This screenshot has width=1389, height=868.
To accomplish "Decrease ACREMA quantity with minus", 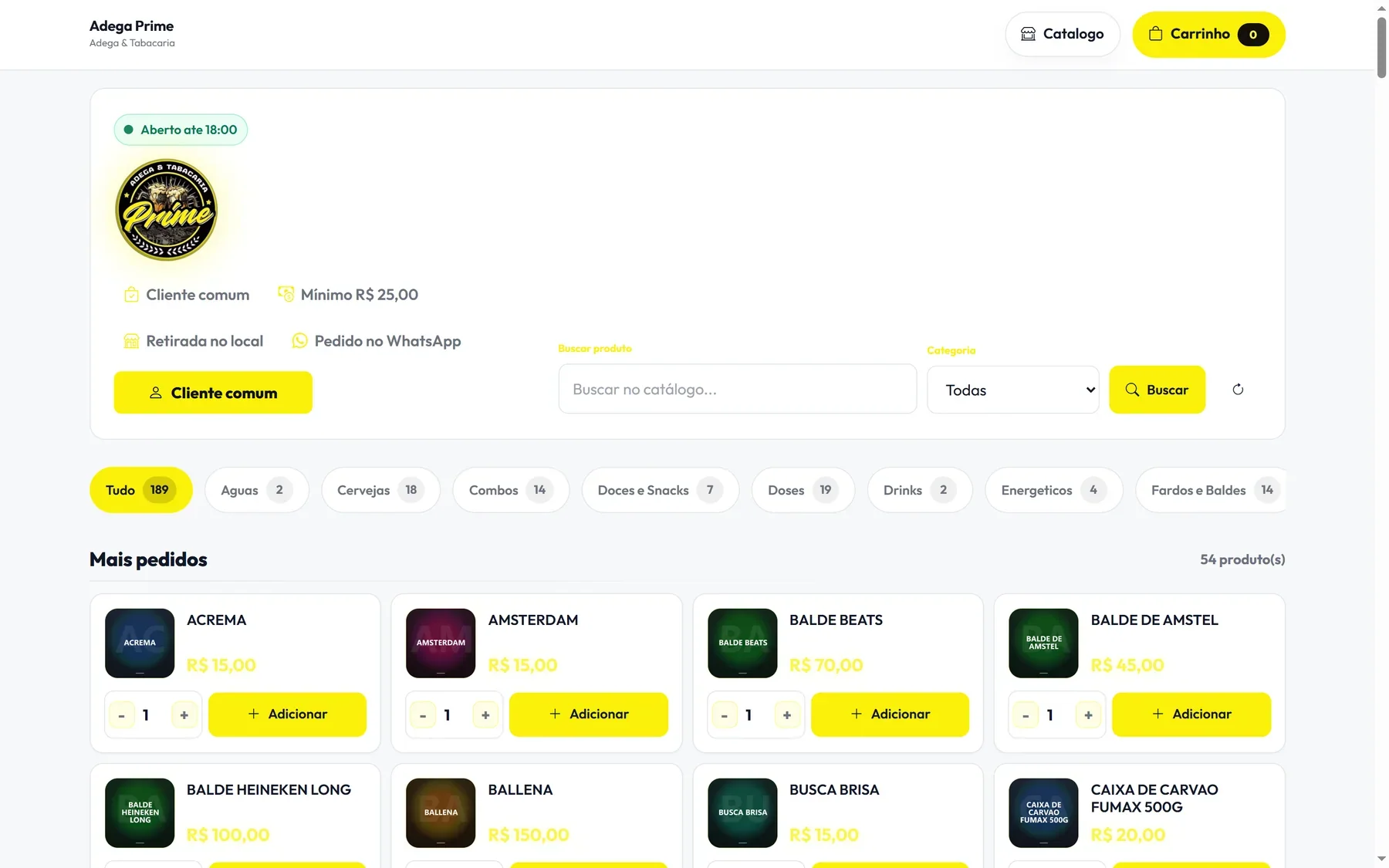I will (x=121, y=715).
